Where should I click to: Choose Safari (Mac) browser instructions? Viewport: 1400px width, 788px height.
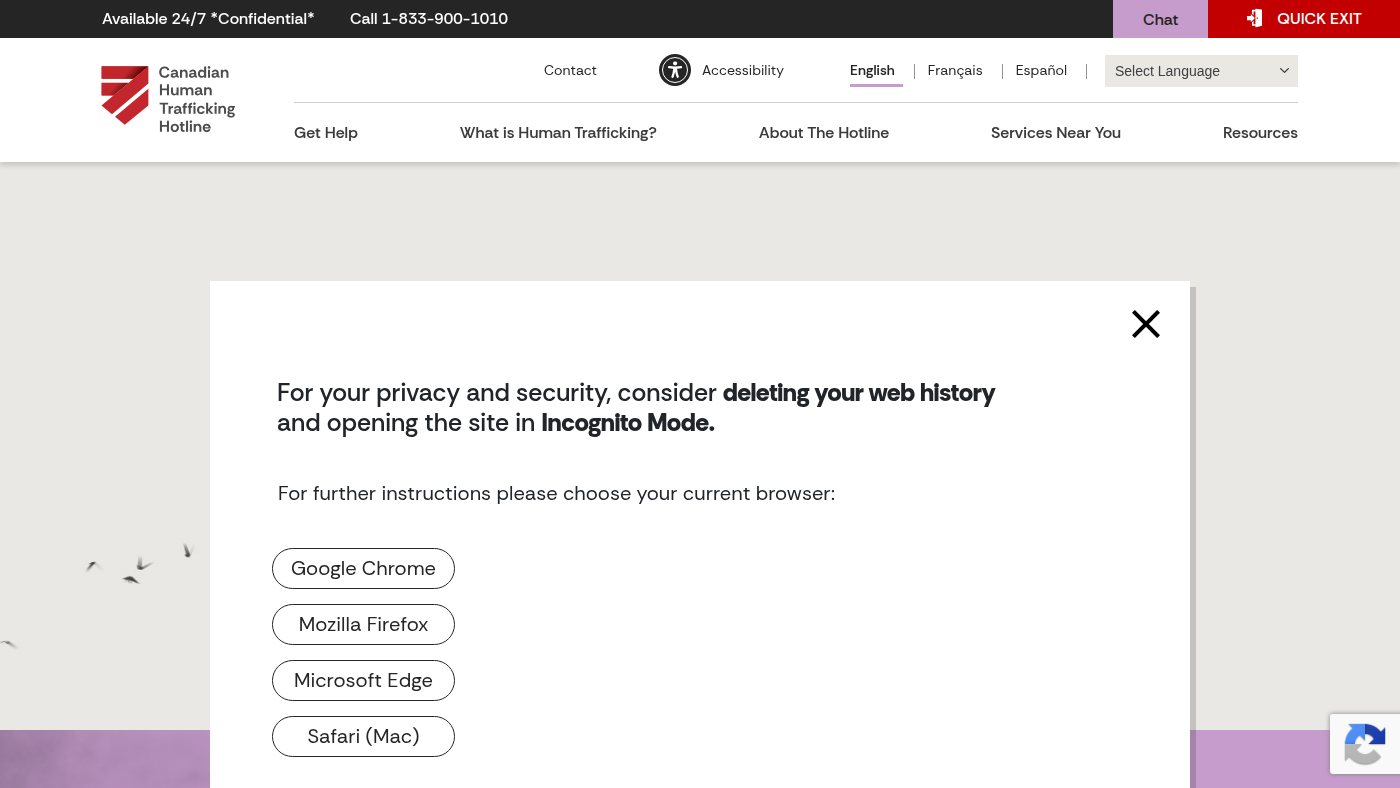[363, 736]
